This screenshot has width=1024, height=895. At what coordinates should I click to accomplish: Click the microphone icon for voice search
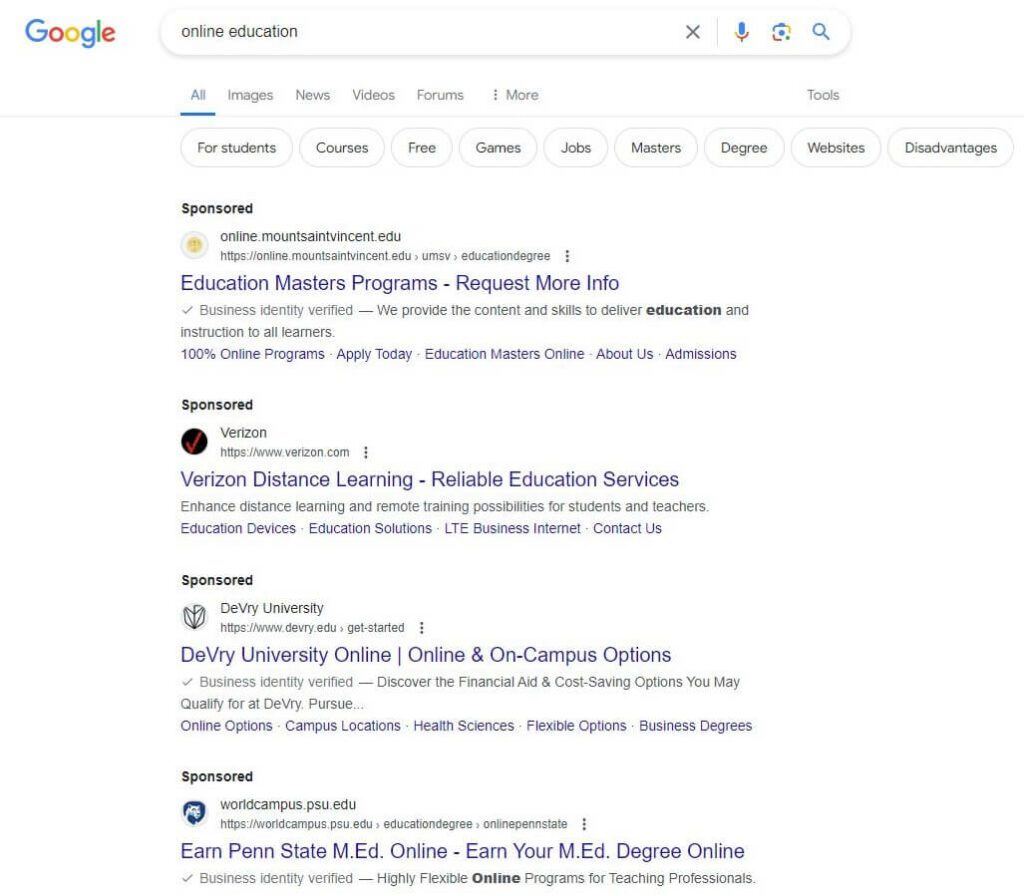click(741, 31)
